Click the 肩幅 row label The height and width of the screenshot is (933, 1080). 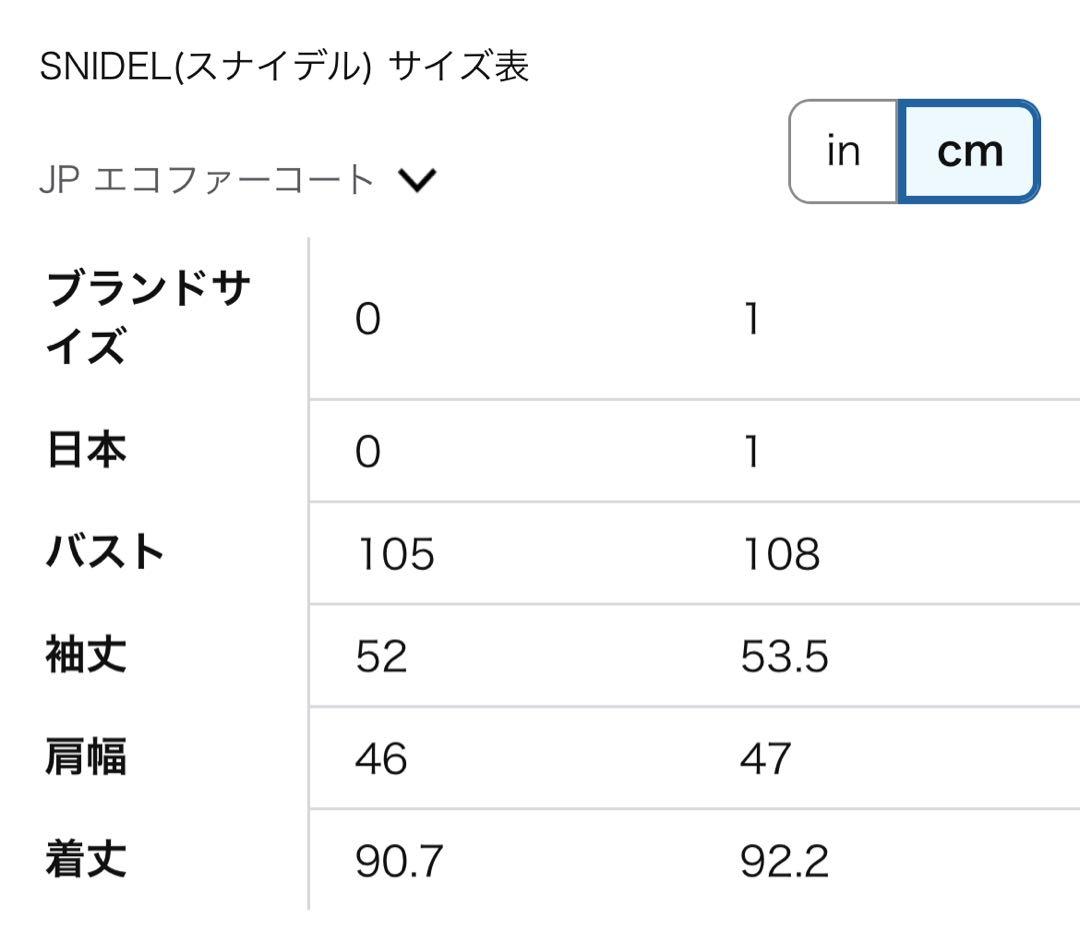(87, 758)
